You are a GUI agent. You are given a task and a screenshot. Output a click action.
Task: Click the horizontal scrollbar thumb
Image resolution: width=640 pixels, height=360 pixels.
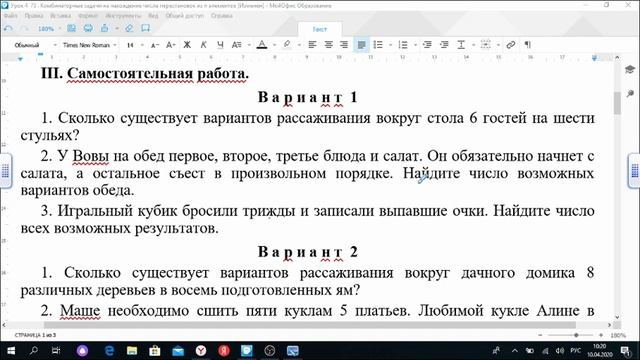[x=310, y=325]
